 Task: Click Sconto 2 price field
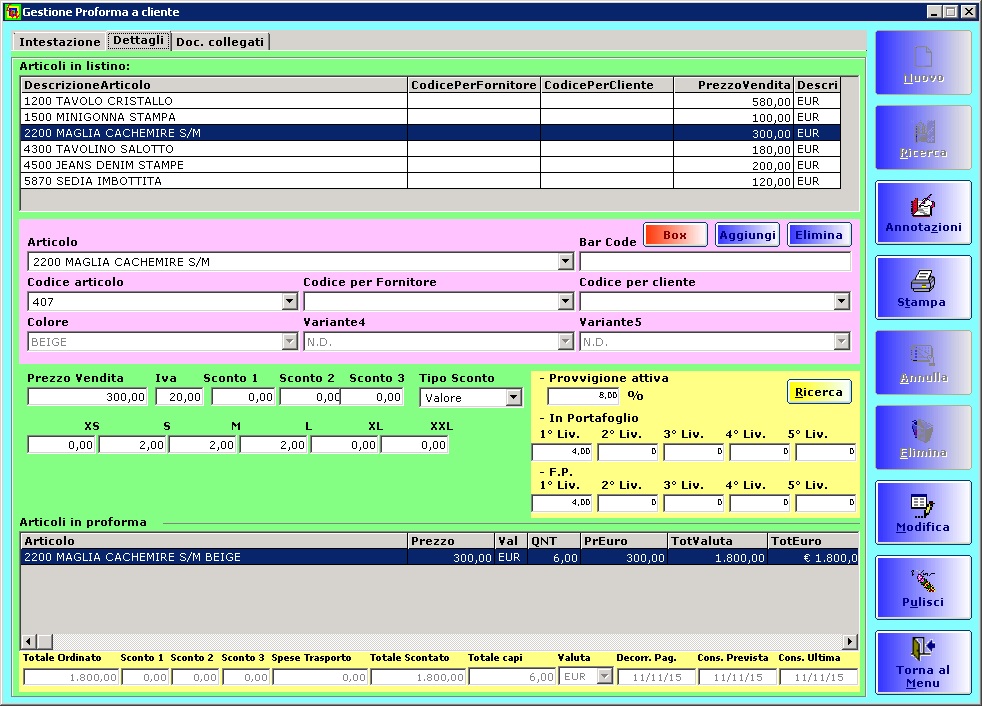(310, 397)
